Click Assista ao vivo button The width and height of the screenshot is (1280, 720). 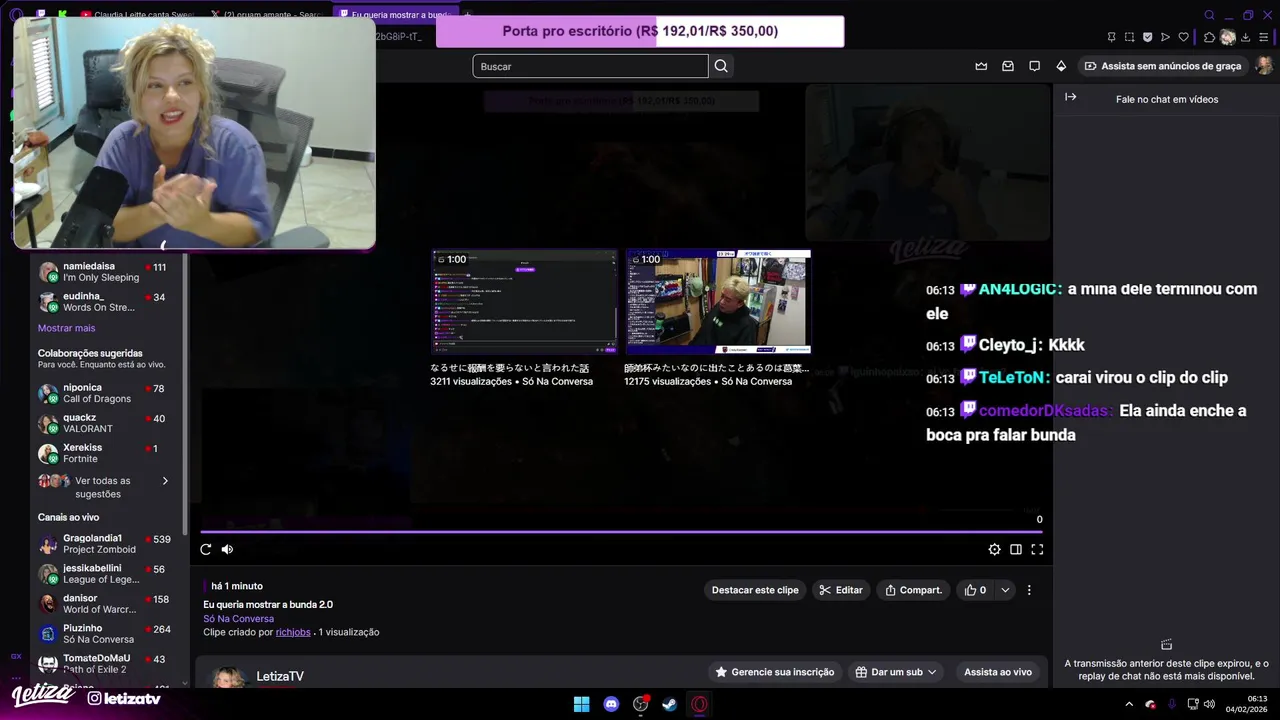[998, 672]
